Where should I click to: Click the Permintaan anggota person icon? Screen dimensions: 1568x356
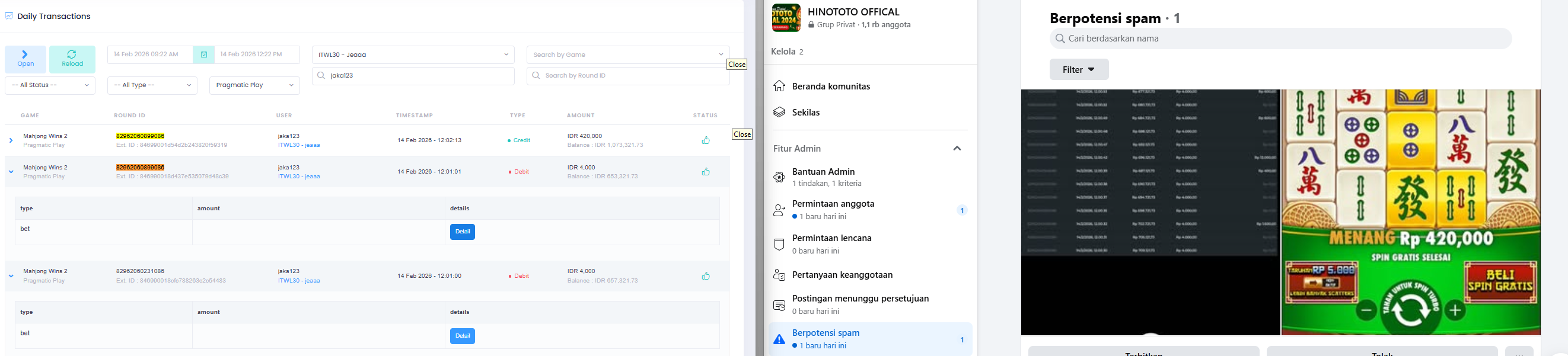click(779, 210)
